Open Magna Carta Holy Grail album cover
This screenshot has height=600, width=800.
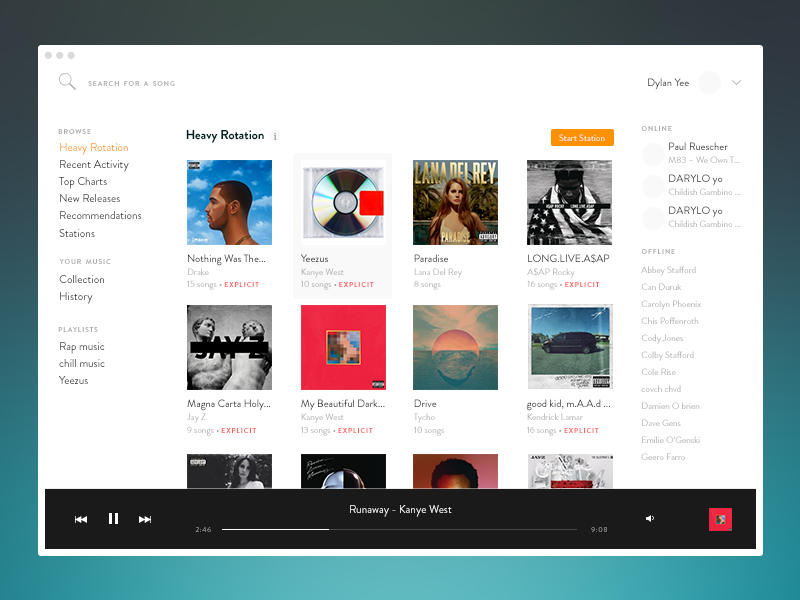tap(229, 347)
